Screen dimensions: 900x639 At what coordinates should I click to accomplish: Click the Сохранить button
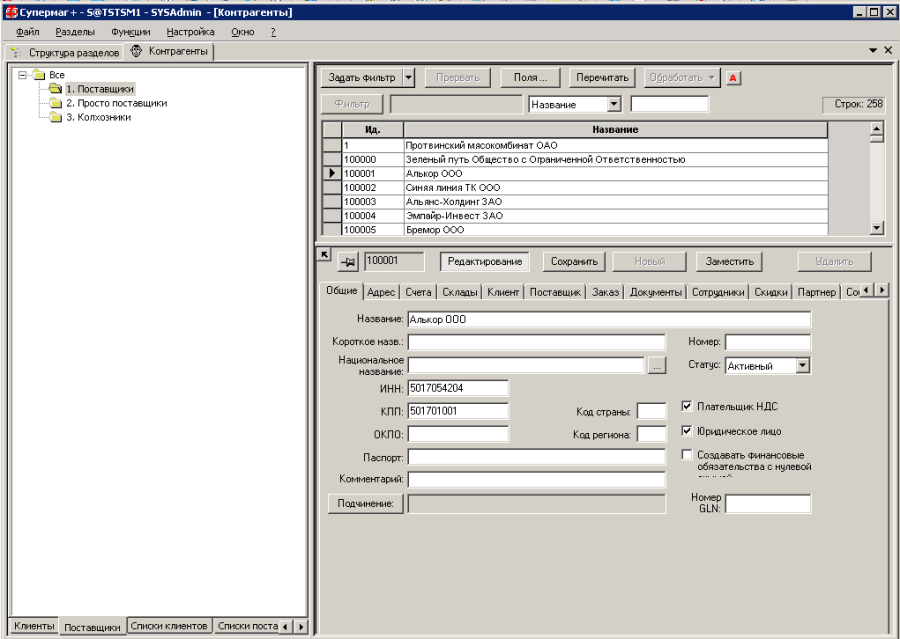coord(574,262)
